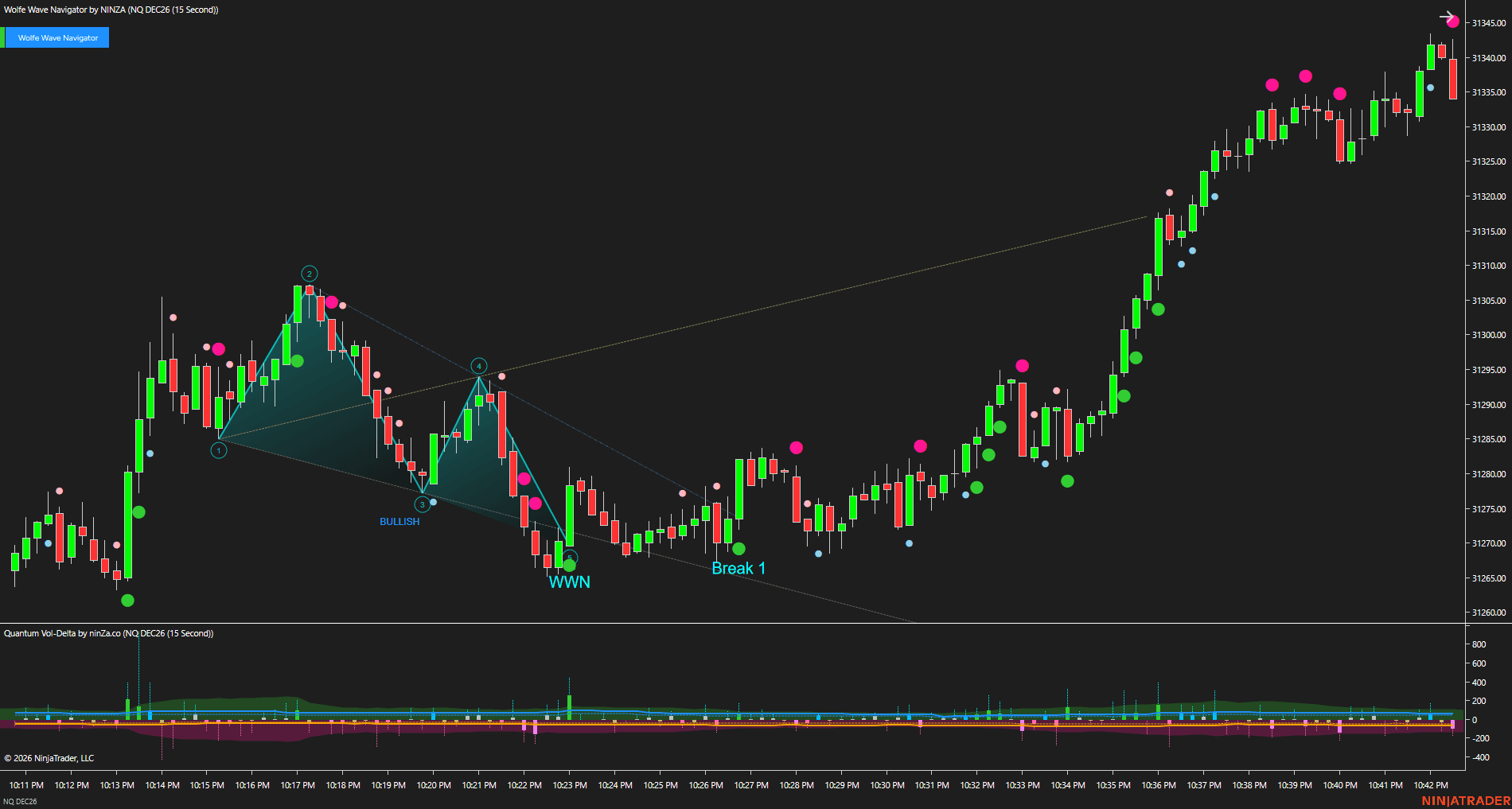
Task: Select Wolfe wave point 4 marker
Action: point(479,366)
